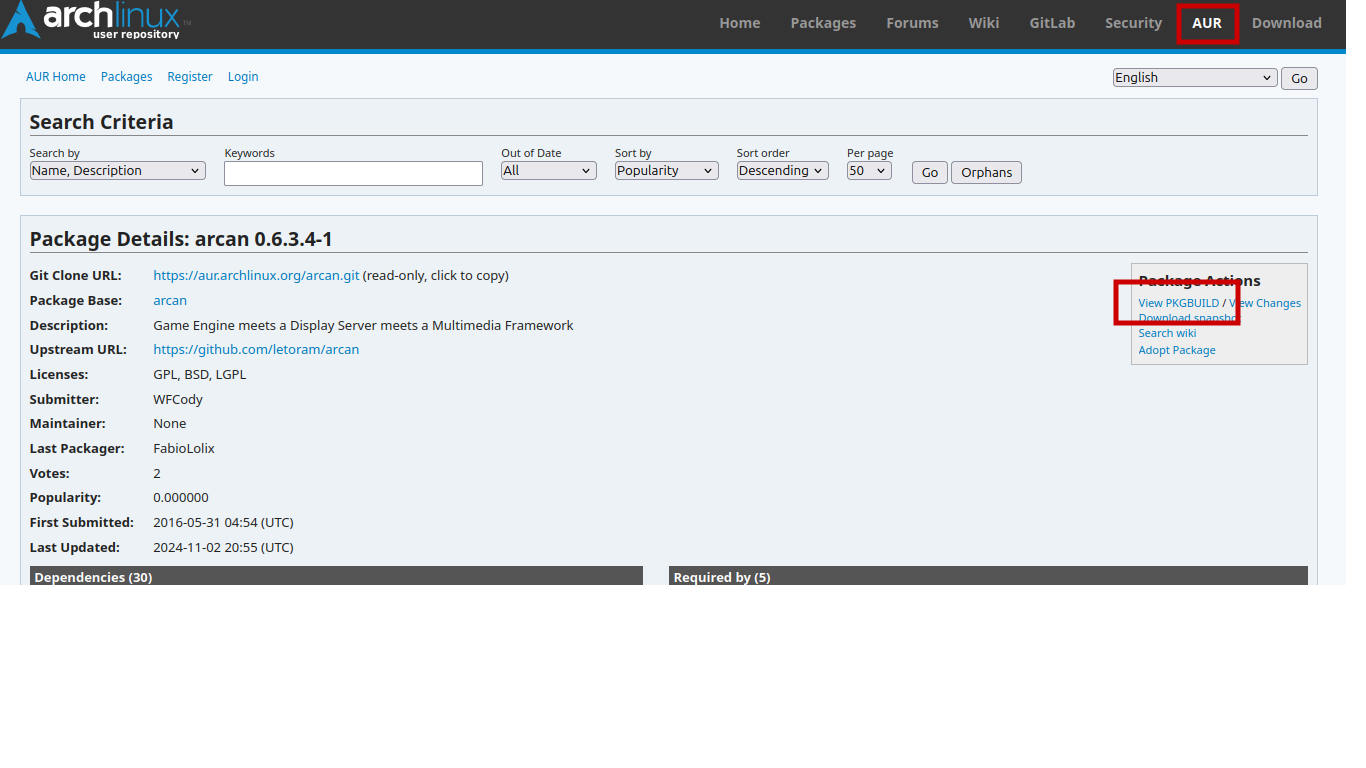The width and height of the screenshot is (1366, 768).
Task: Click the AUR Home link
Action: 56,77
